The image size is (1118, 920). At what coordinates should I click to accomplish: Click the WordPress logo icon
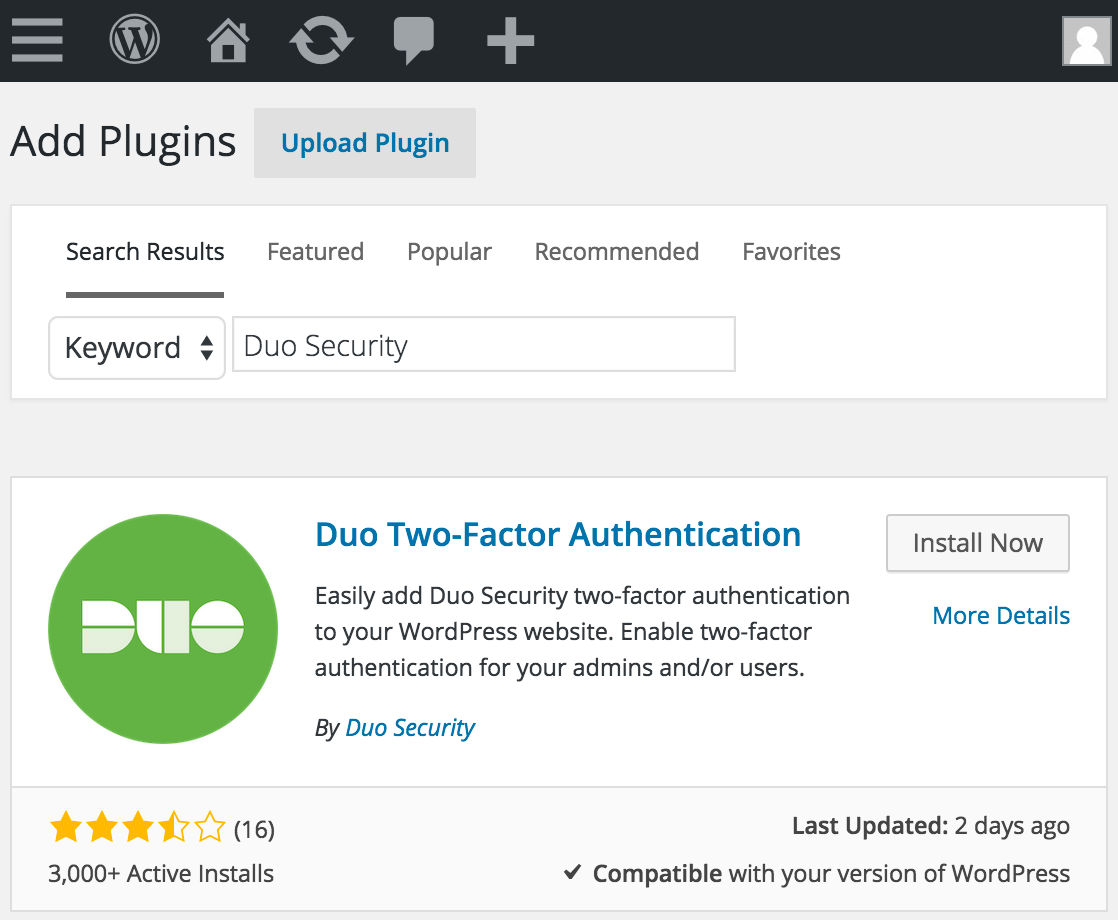click(x=134, y=40)
